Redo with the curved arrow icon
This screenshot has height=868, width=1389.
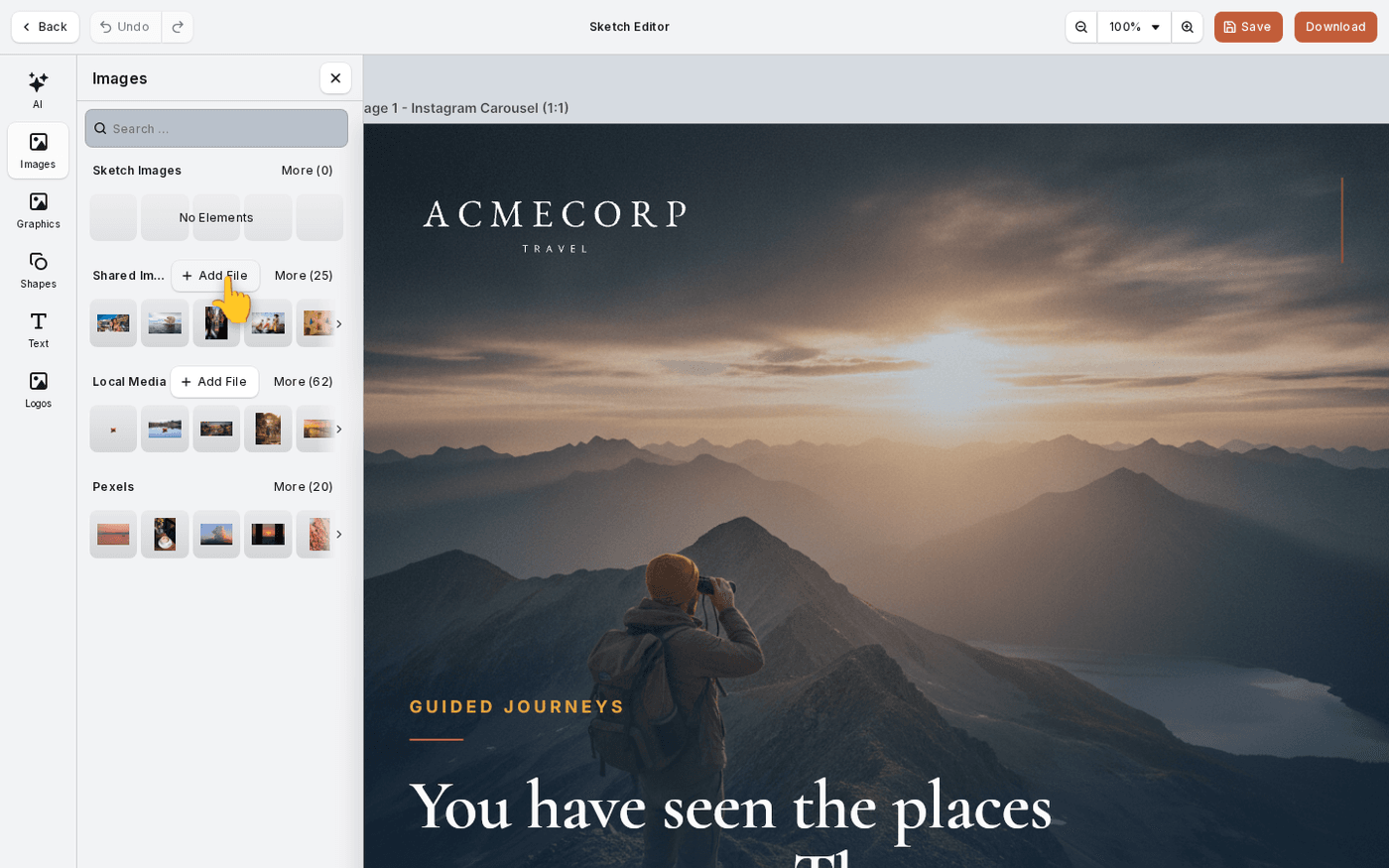(178, 27)
